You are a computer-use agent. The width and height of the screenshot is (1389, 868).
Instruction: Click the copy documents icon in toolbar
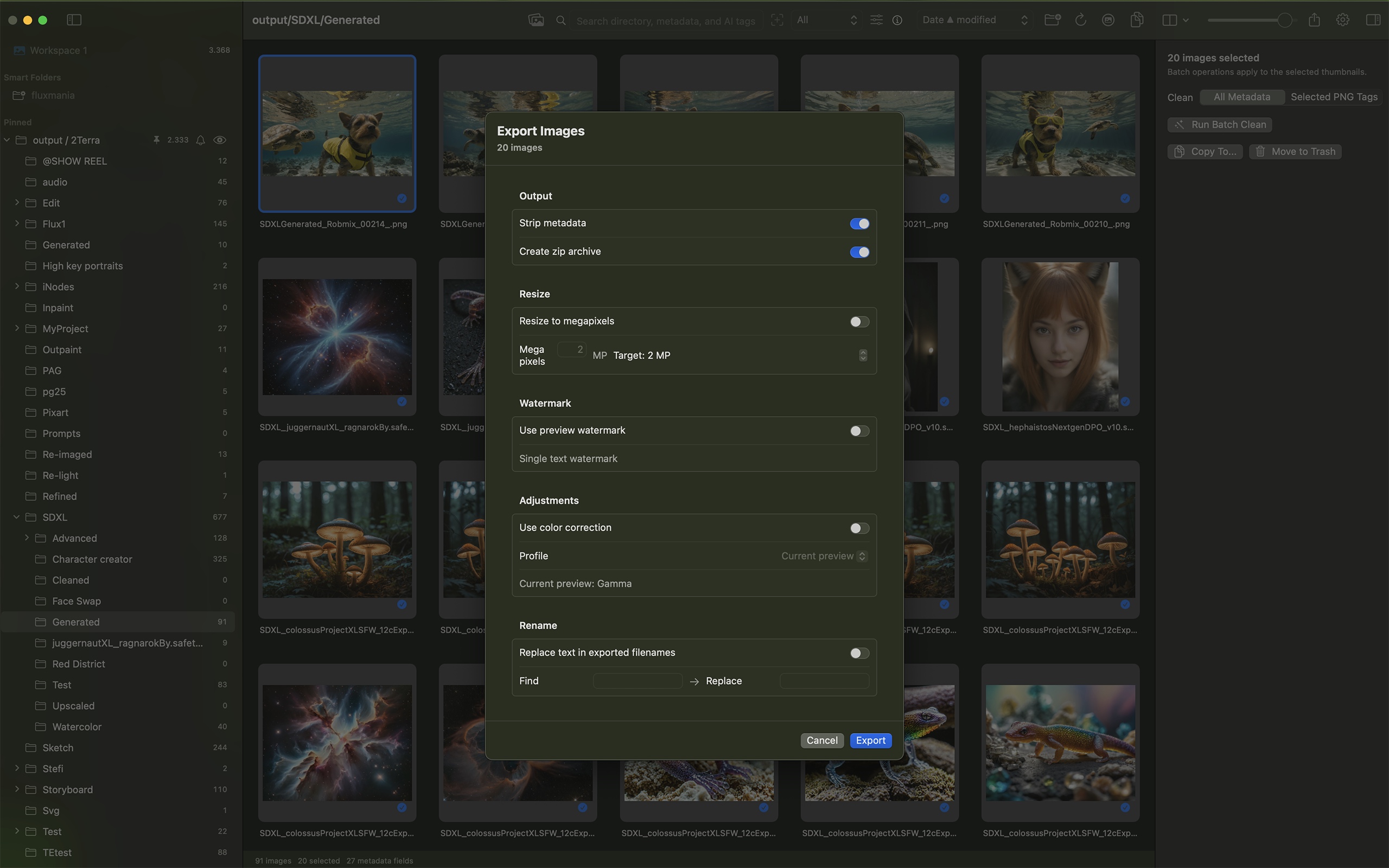[x=1137, y=20]
